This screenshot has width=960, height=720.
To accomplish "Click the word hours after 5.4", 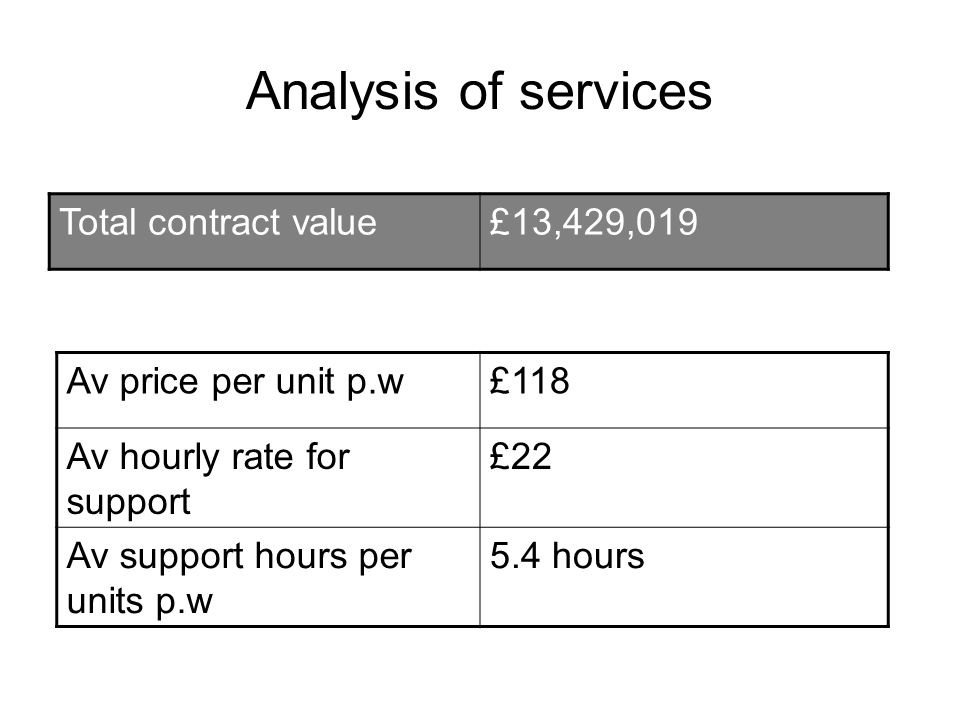I will (598, 556).
